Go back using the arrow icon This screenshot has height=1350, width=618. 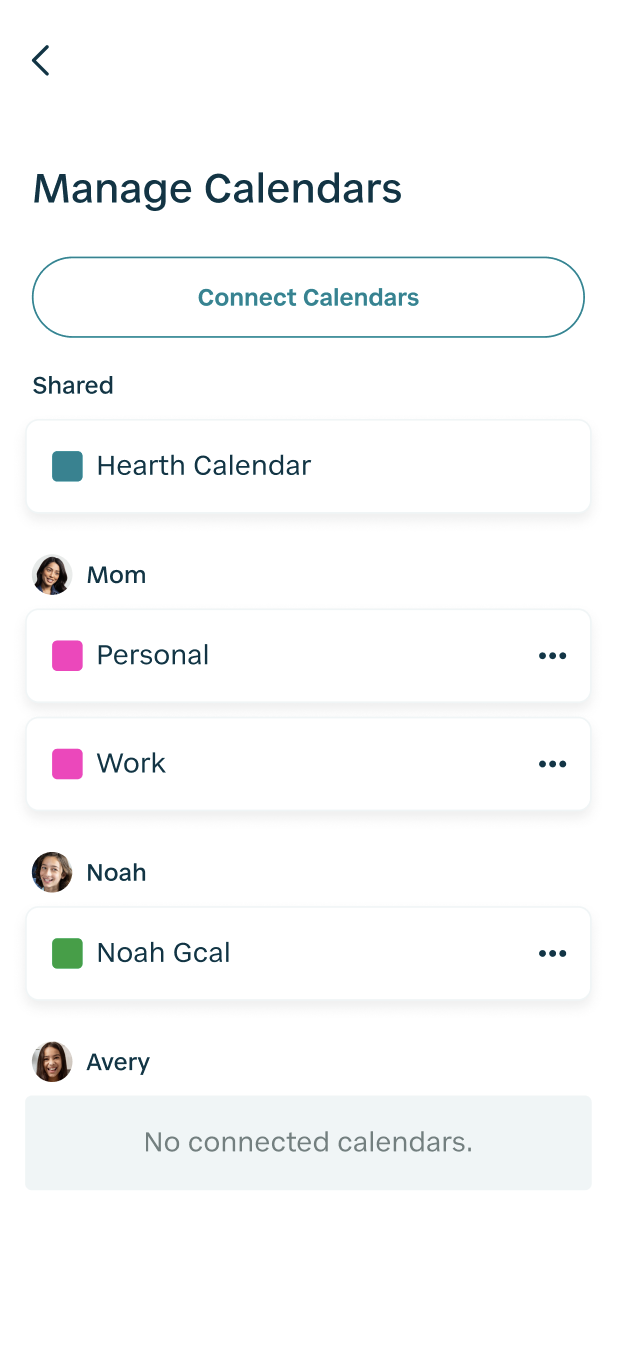(x=41, y=60)
